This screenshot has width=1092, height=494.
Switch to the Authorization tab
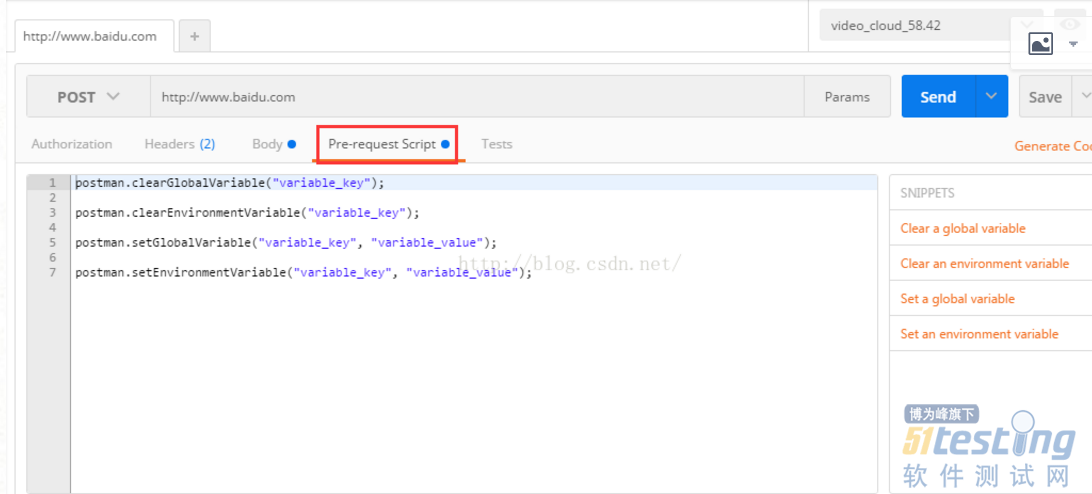point(72,144)
